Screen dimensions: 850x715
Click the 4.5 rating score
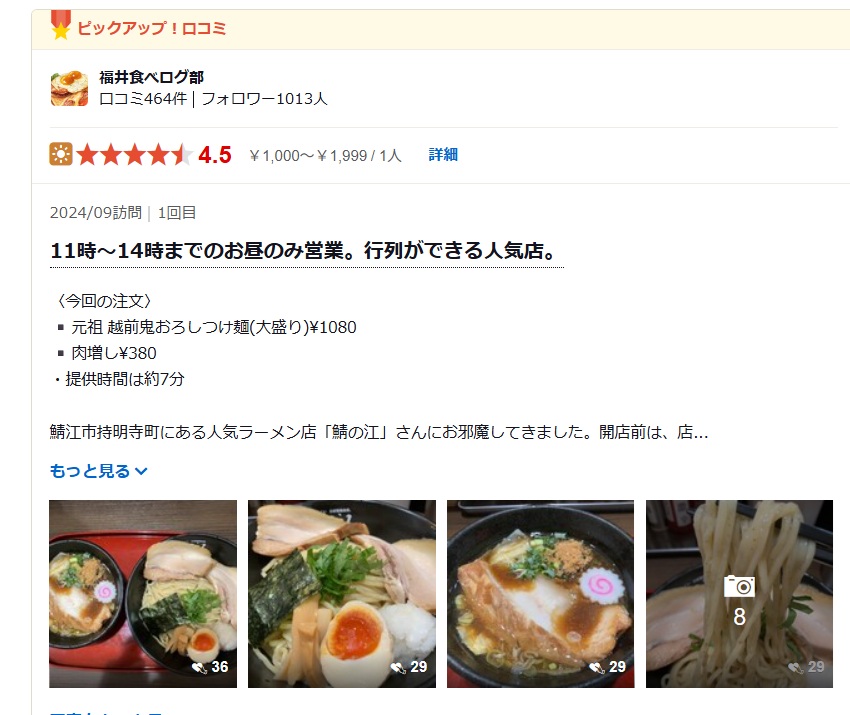tap(215, 155)
